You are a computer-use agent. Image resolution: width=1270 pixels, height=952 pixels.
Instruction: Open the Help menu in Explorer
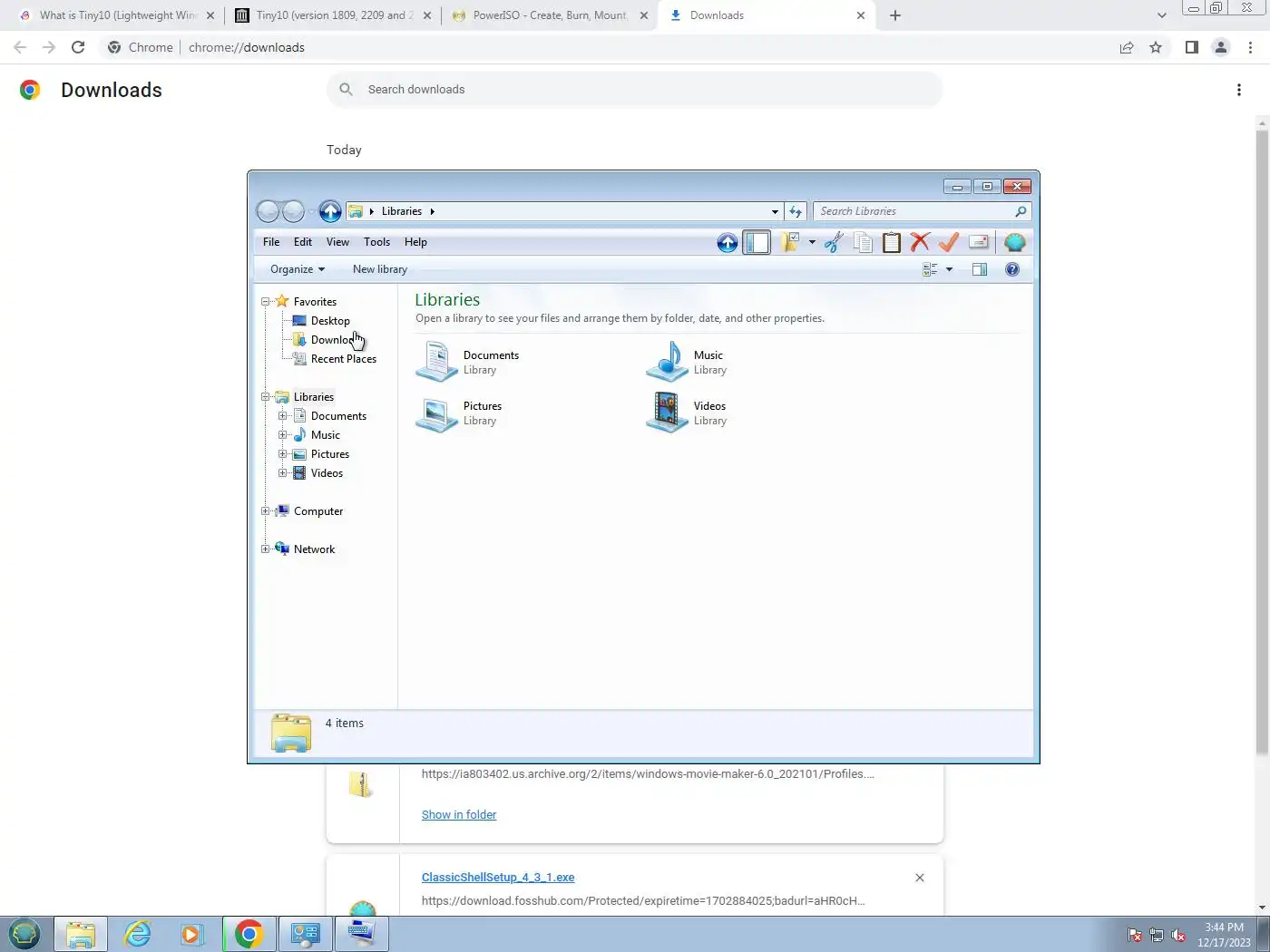pos(415,242)
